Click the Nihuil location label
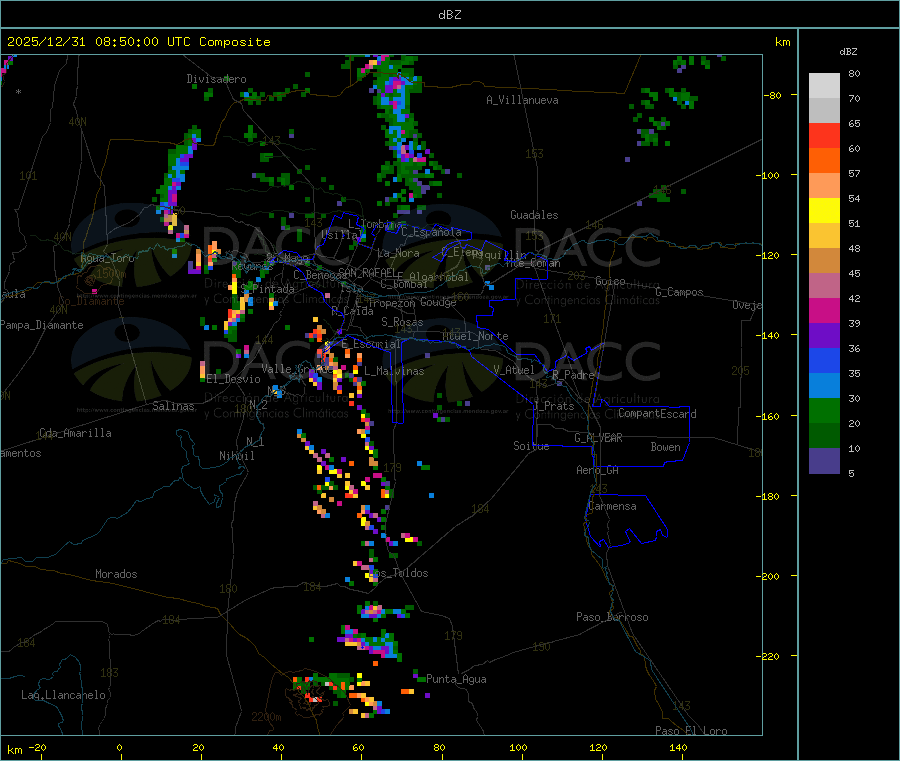Image resolution: width=900 pixels, height=761 pixels. pyautogui.click(x=237, y=456)
